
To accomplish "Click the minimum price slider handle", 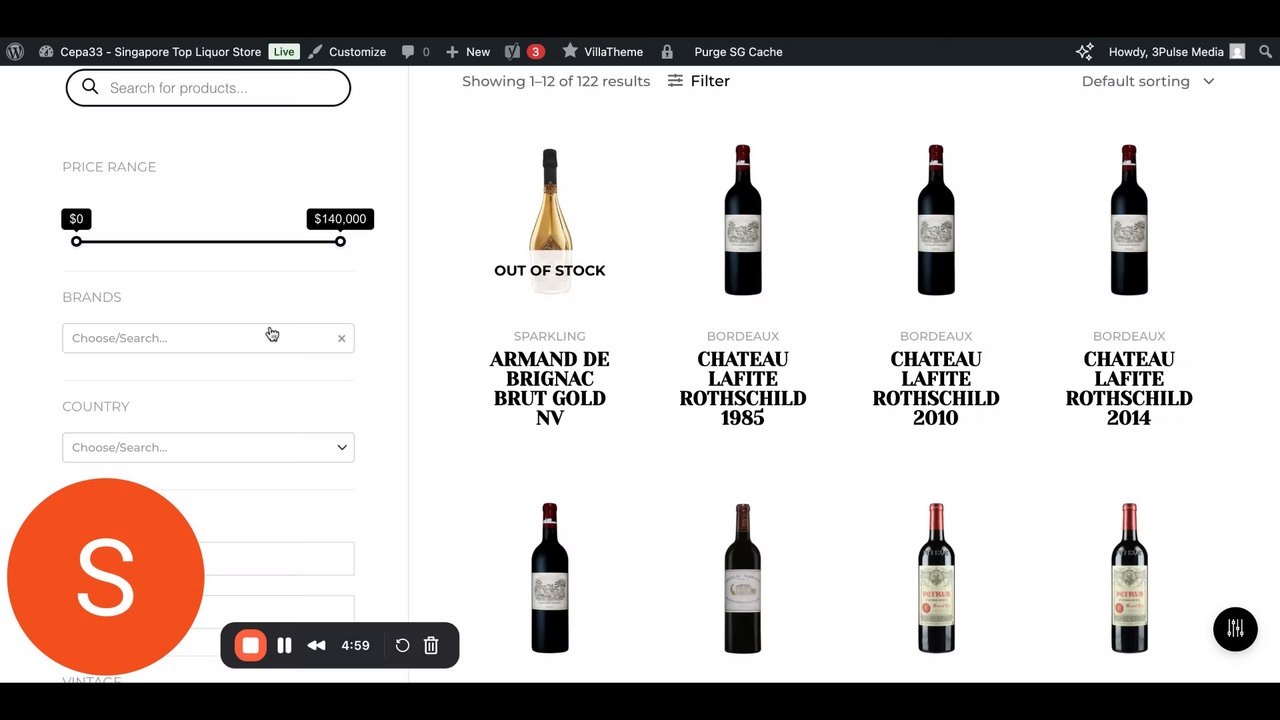I will point(76,241).
